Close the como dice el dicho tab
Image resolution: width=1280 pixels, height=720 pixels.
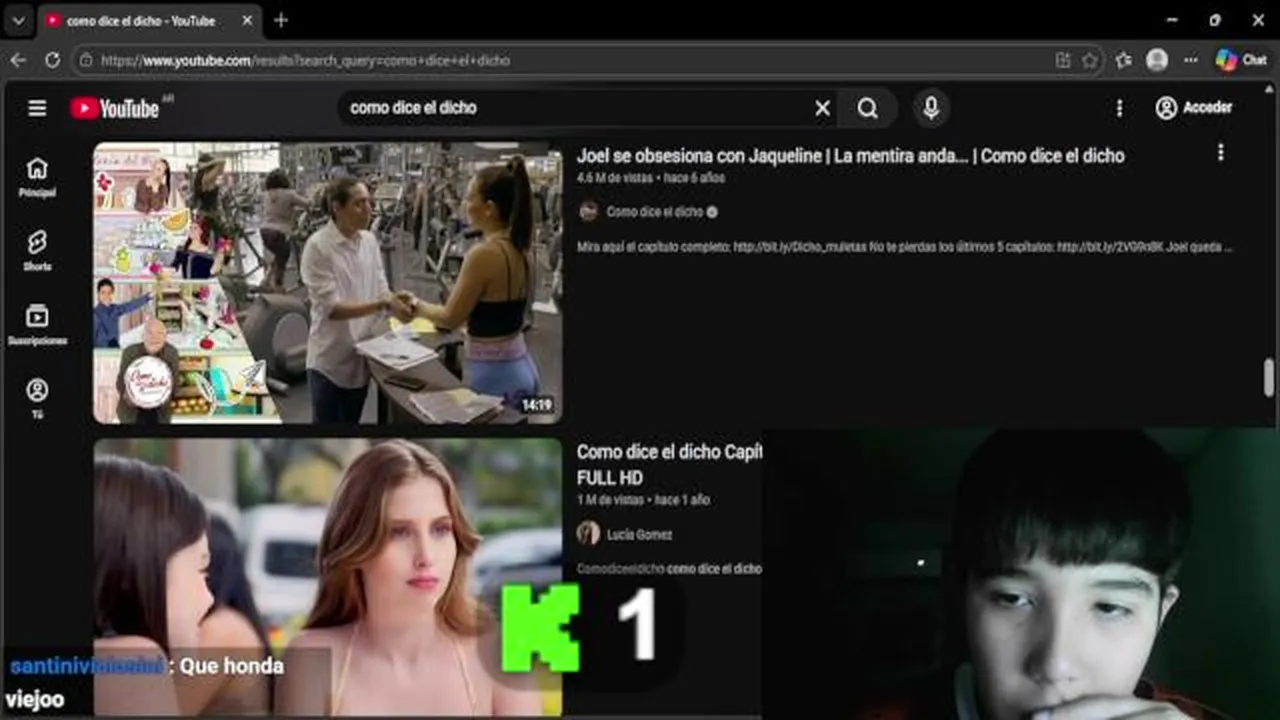[248, 20]
